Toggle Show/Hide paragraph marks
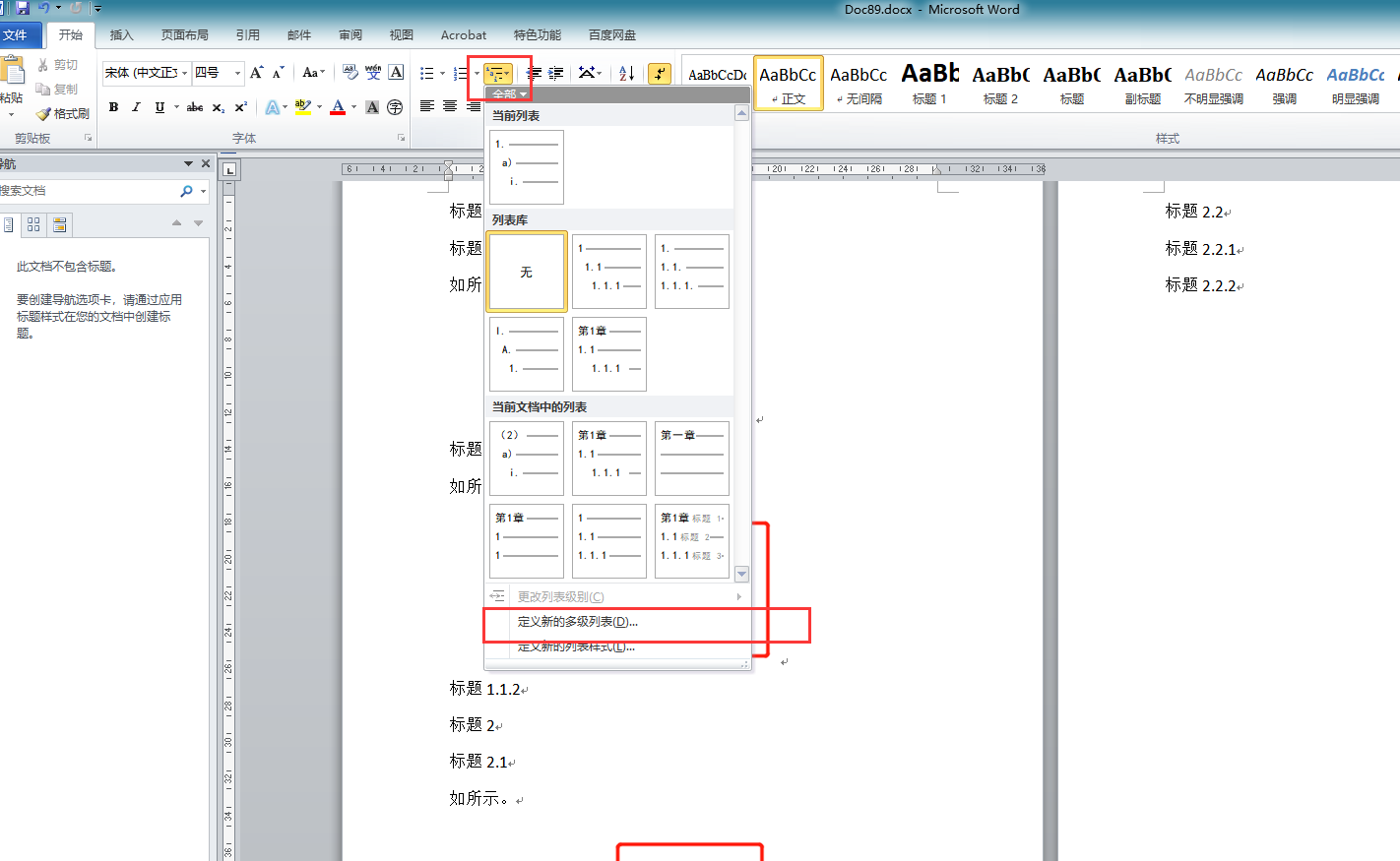1400x861 pixels. click(x=660, y=74)
